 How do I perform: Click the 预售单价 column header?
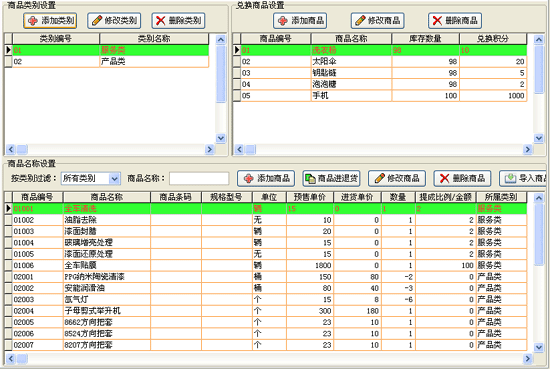click(x=309, y=197)
